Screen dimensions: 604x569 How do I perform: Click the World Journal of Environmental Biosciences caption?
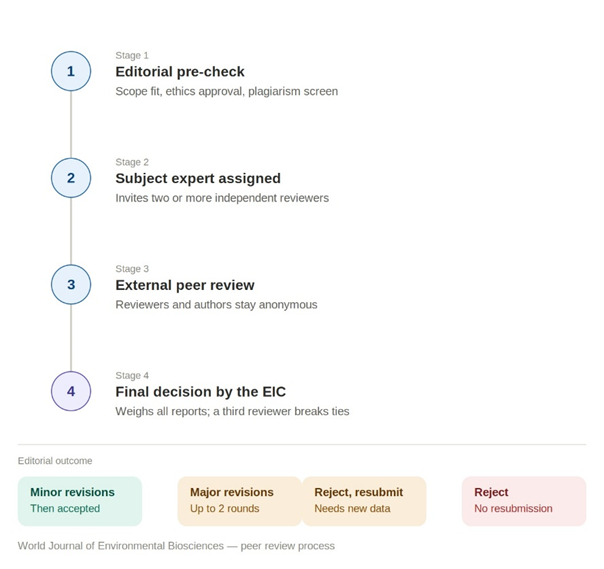click(x=176, y=546)
